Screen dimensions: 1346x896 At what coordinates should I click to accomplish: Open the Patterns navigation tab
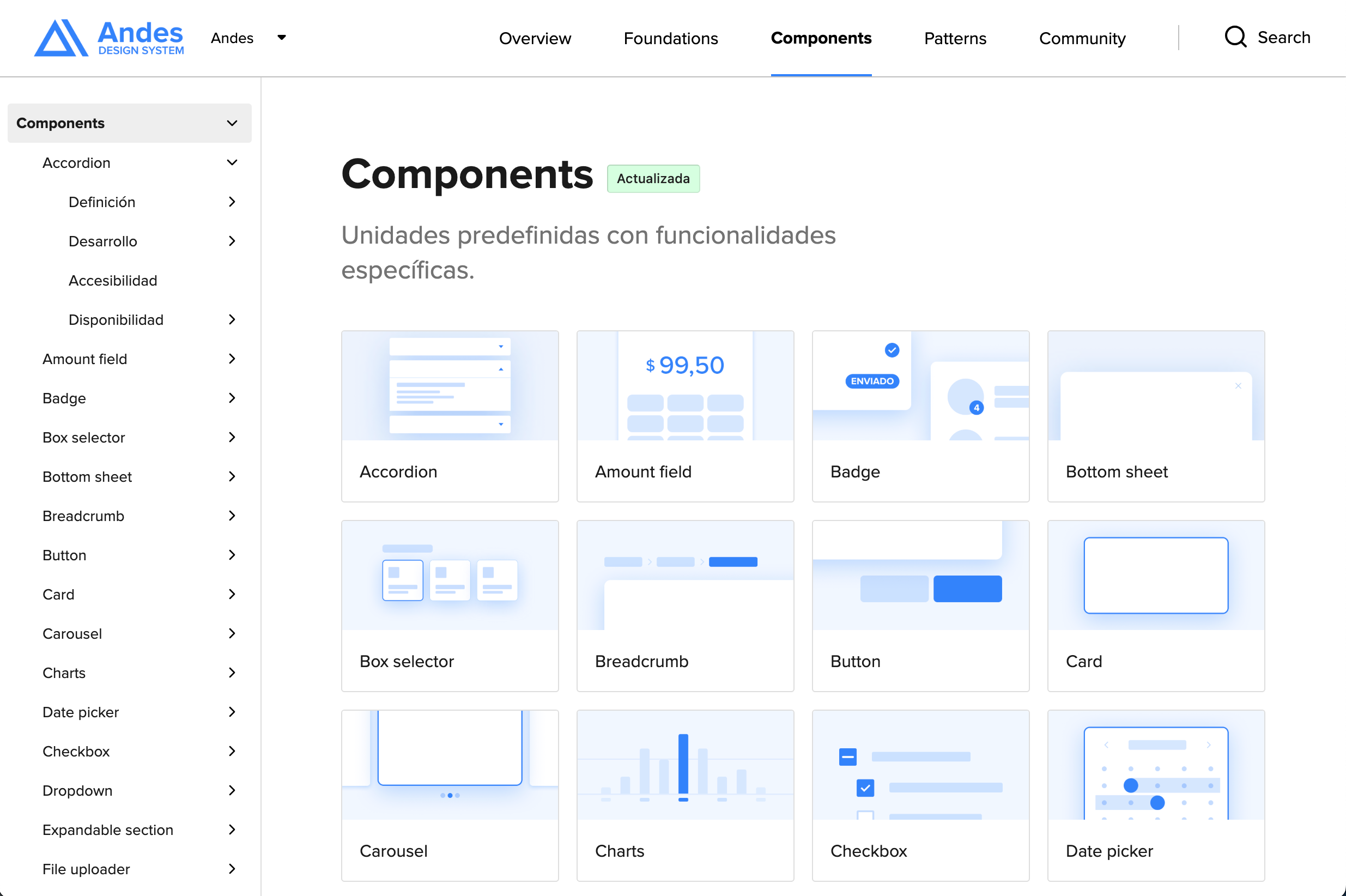click(x=955, y=38)
